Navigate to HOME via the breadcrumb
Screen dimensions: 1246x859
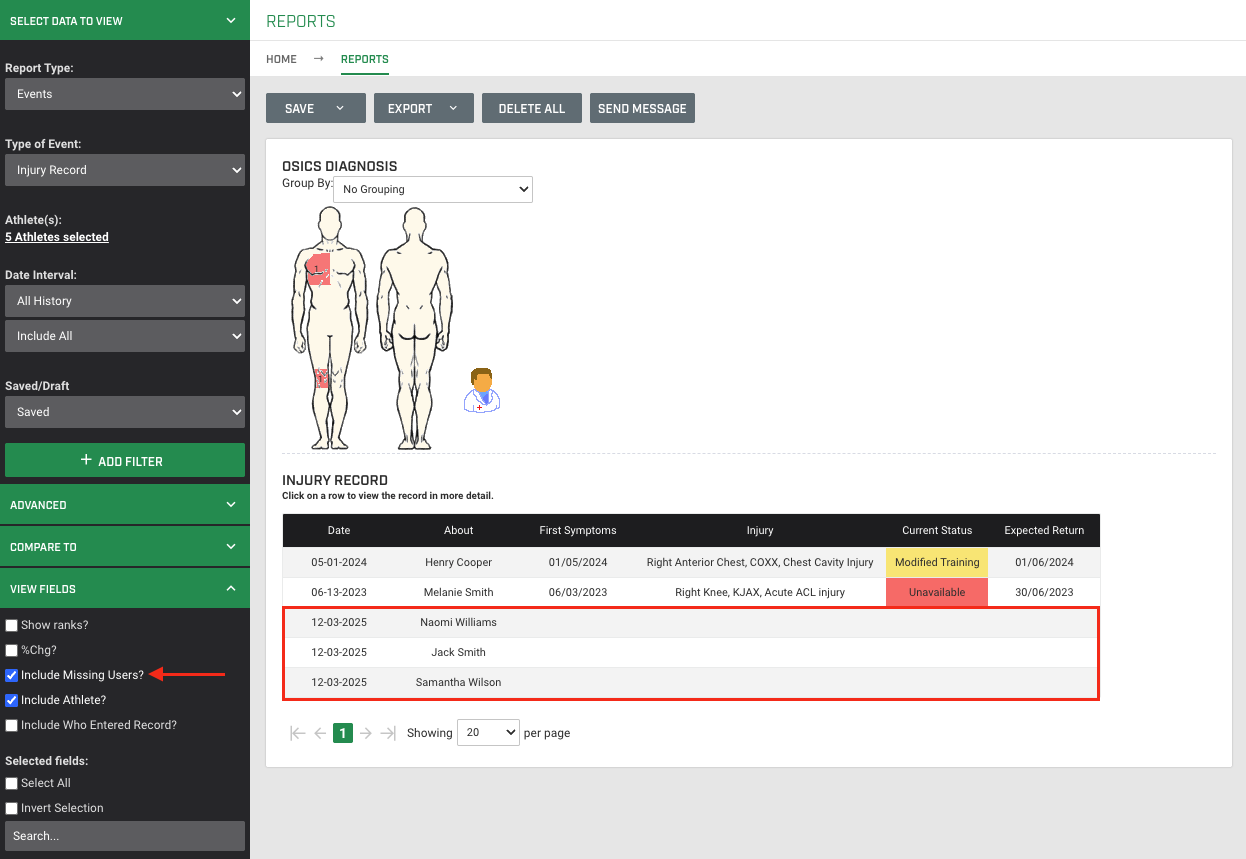(x=281, y=59)
